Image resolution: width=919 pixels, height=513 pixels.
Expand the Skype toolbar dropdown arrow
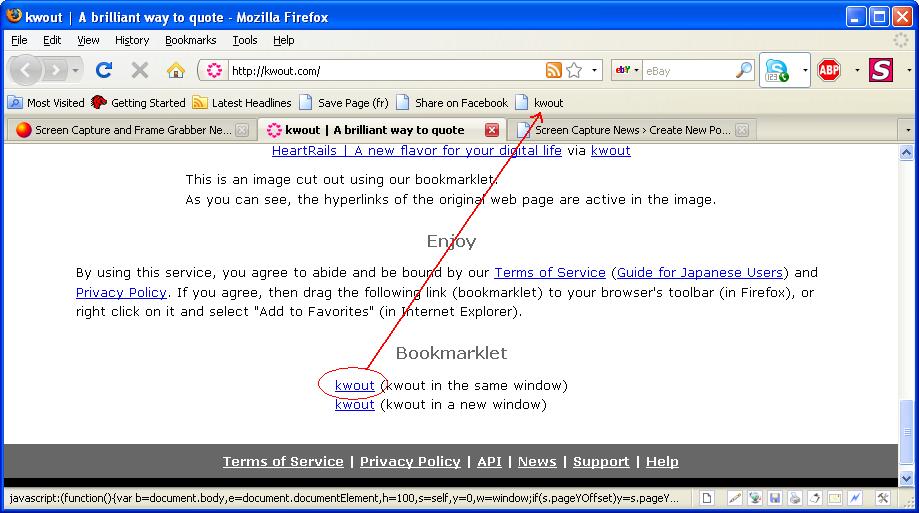click(x=805, y=70)
